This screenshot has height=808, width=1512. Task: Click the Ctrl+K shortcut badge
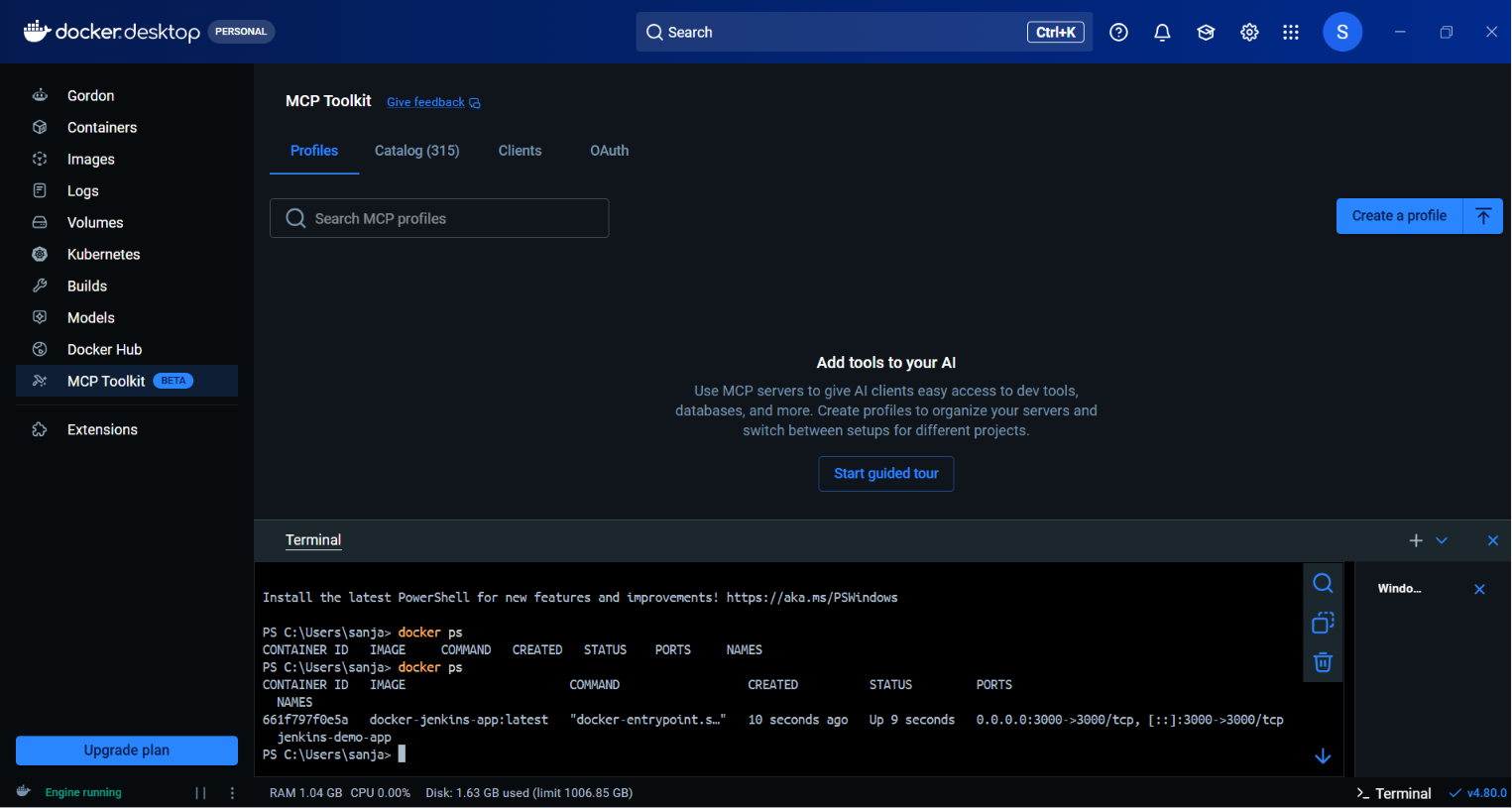point(1056,33)
